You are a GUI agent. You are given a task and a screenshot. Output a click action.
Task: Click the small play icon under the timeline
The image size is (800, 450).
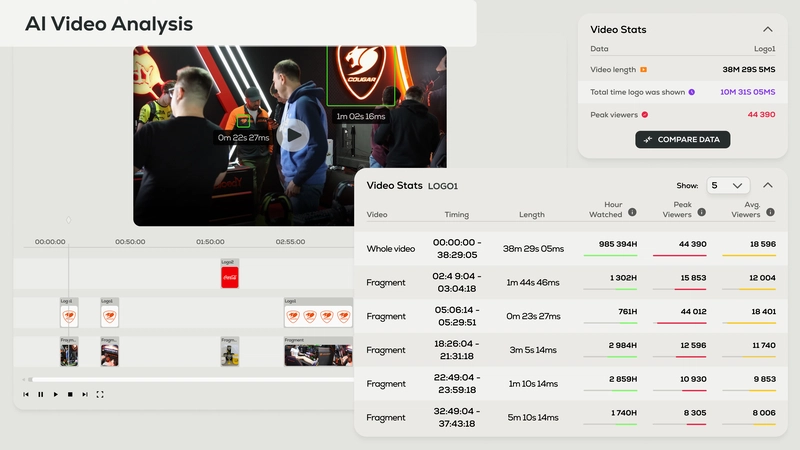(56, 394)
